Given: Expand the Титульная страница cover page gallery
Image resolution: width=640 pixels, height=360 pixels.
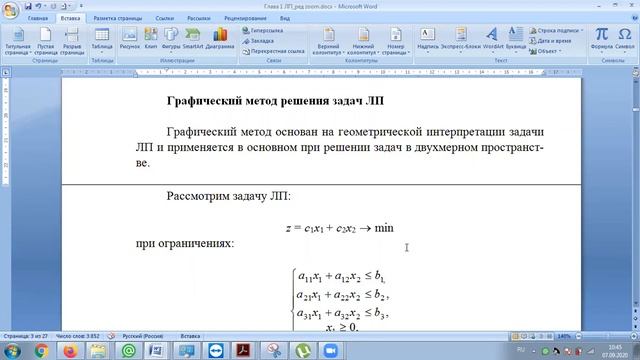Looking at the screenshot, I should click(18, 41).
